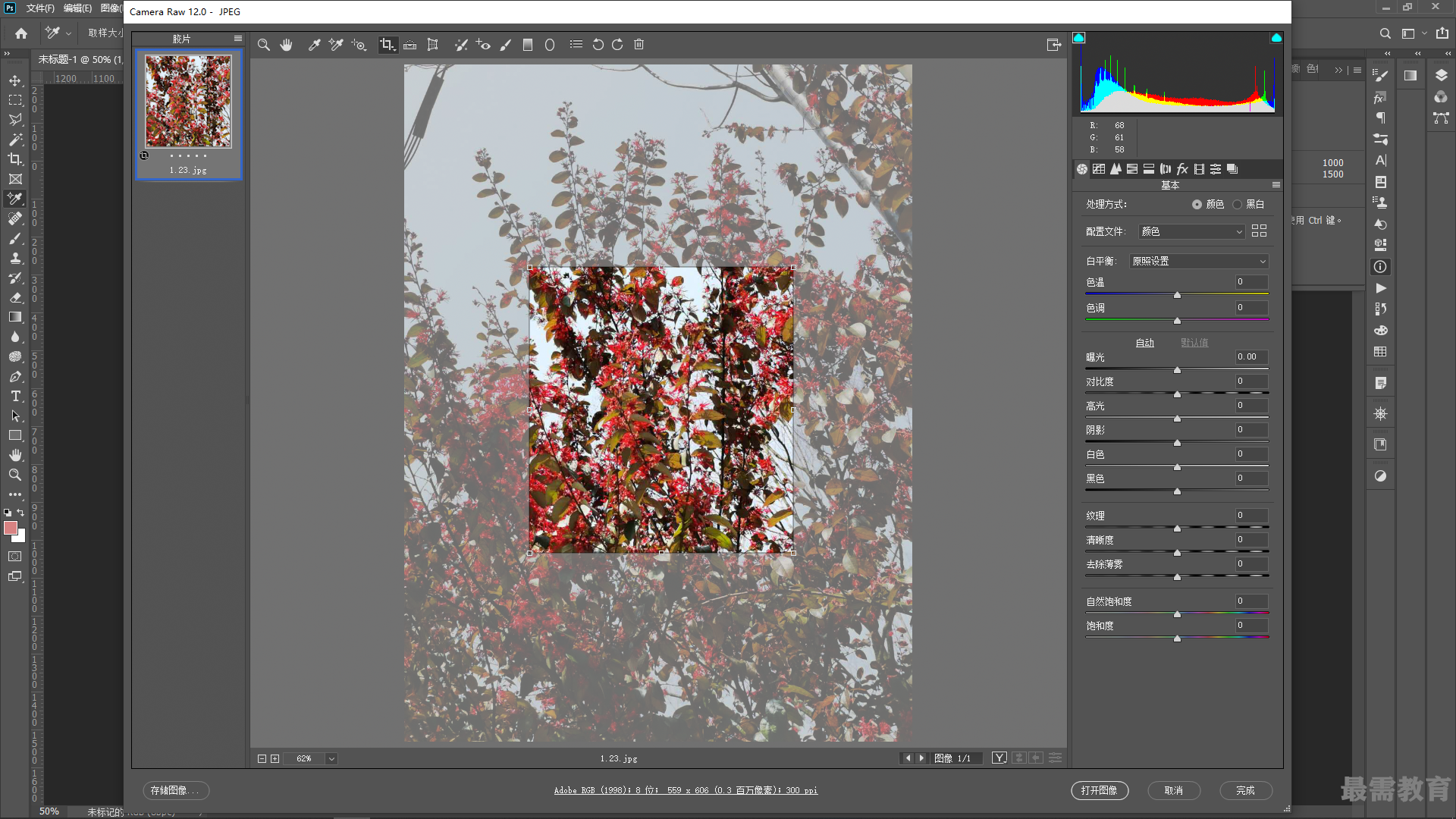Click Photoshop home icon
This screenshot has width=1456, height=819.
click(21, 33)
